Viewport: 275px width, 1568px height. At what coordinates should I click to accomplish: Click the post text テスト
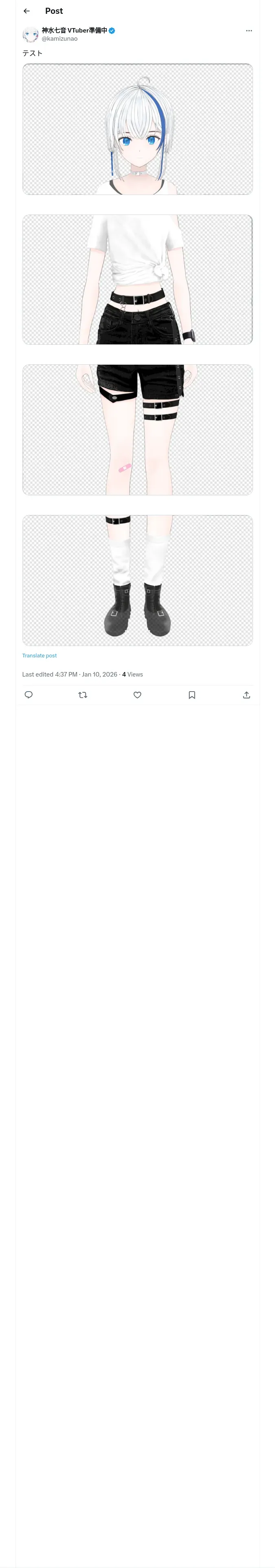click(x=32, y=53)
